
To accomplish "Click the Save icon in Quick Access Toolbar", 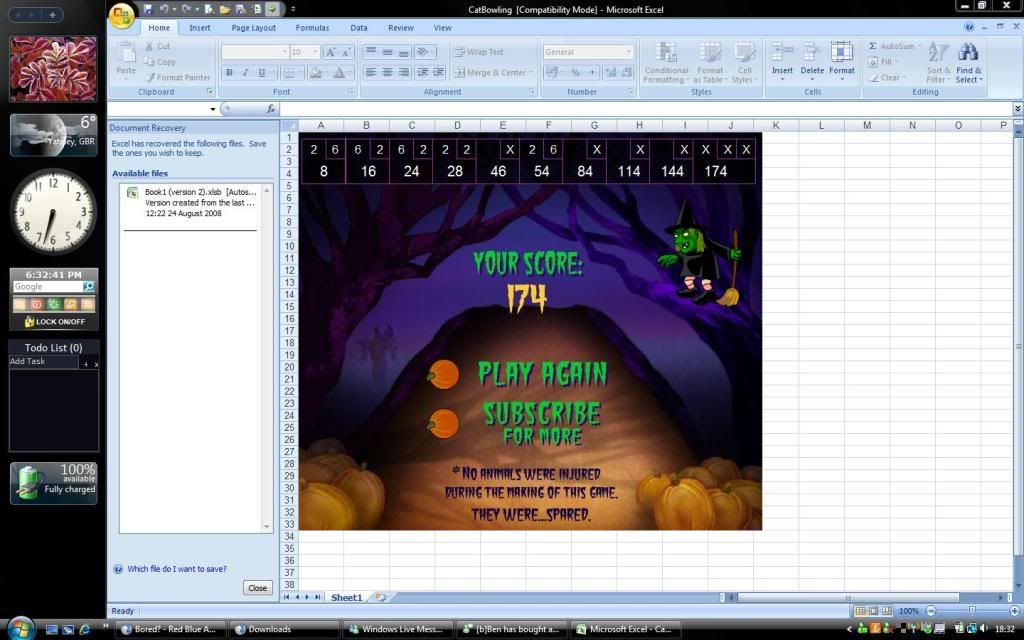I will point(148,9).
